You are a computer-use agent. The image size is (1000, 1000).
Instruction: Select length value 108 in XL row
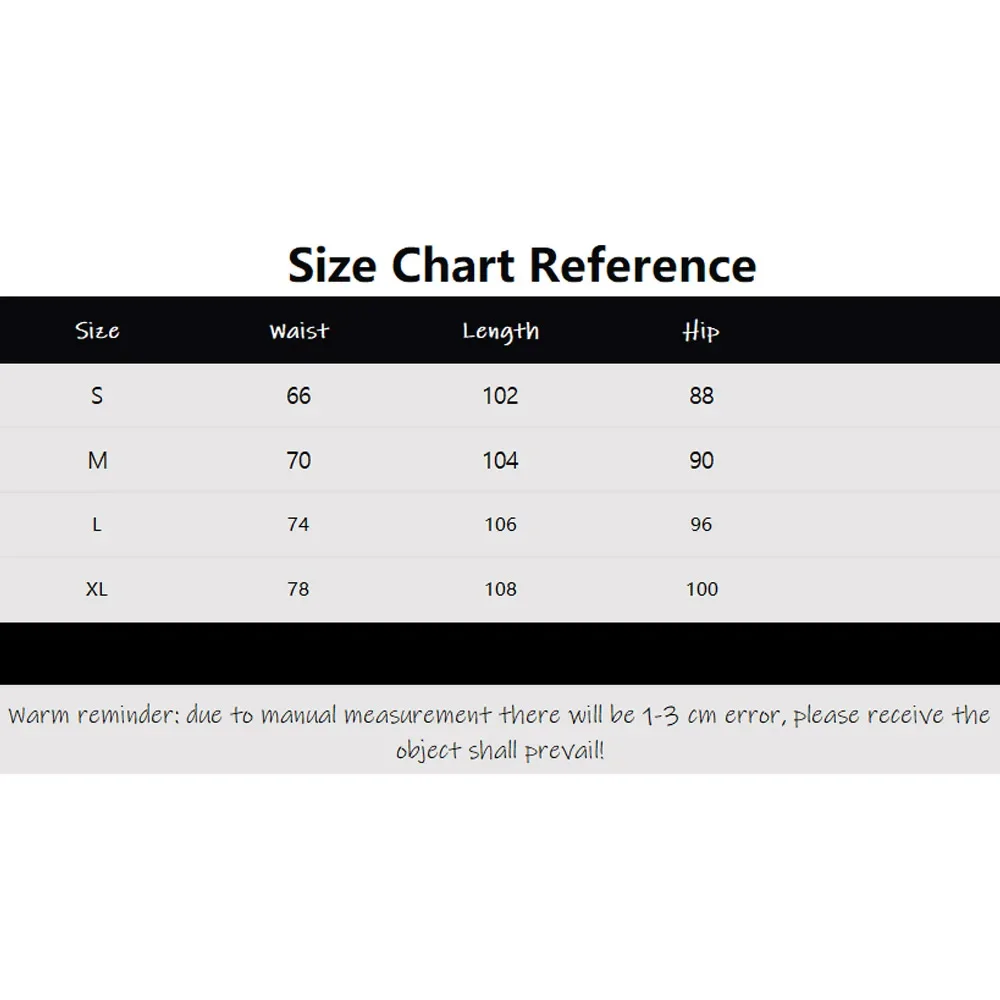coord(500,589)
